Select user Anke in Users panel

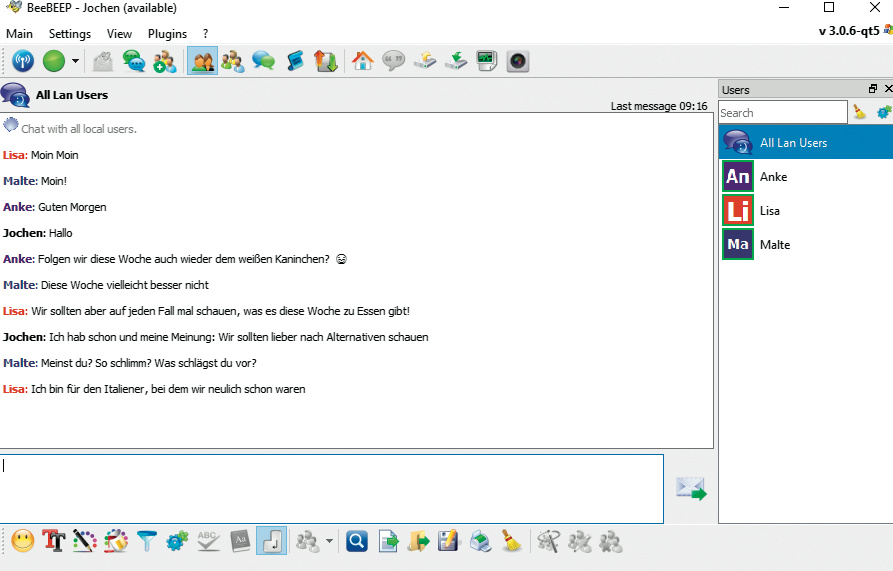[x=805, y=176]
